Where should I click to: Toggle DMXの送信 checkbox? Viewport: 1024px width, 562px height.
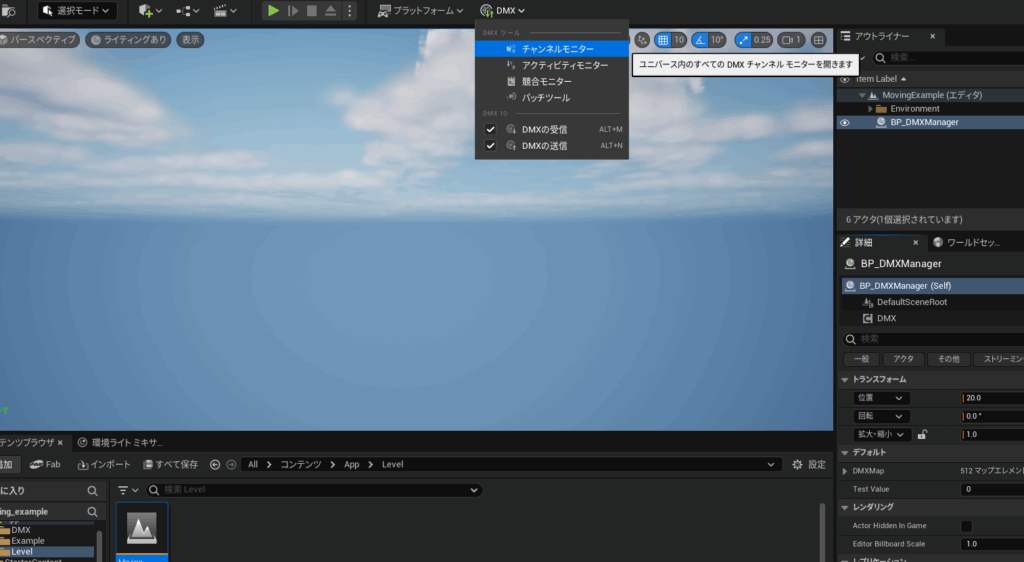tap(490, 146)
